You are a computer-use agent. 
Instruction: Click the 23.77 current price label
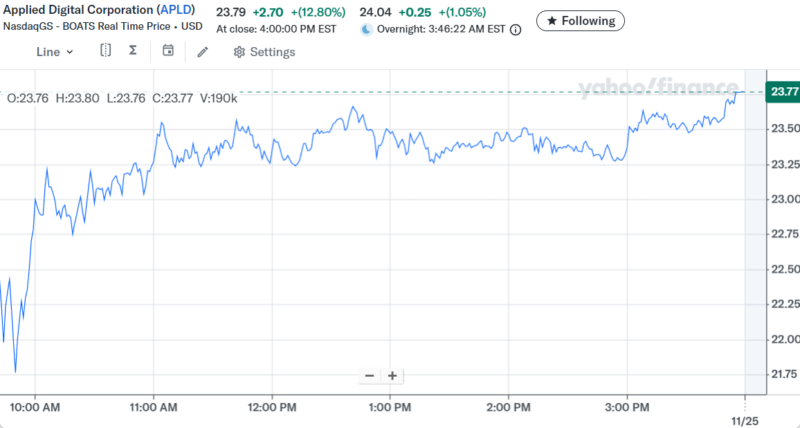[782, 92]
